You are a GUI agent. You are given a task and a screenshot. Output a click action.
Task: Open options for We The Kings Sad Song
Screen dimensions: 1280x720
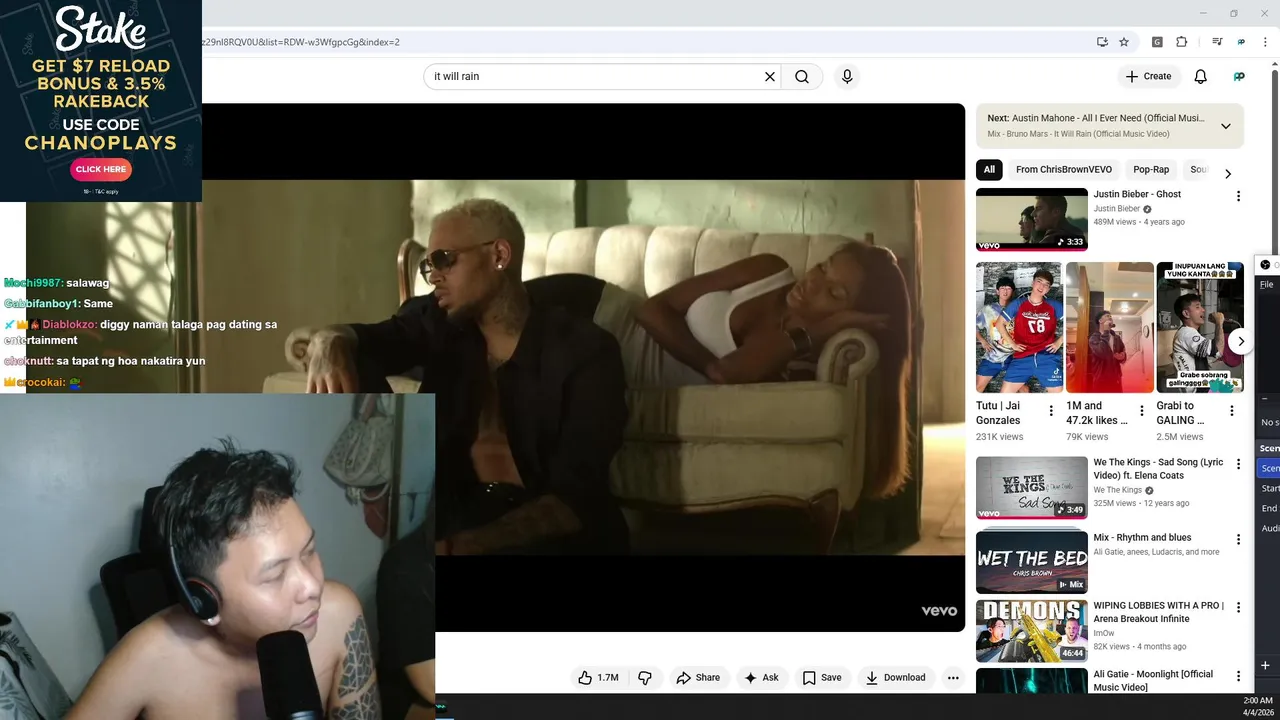pos(1238,465)
